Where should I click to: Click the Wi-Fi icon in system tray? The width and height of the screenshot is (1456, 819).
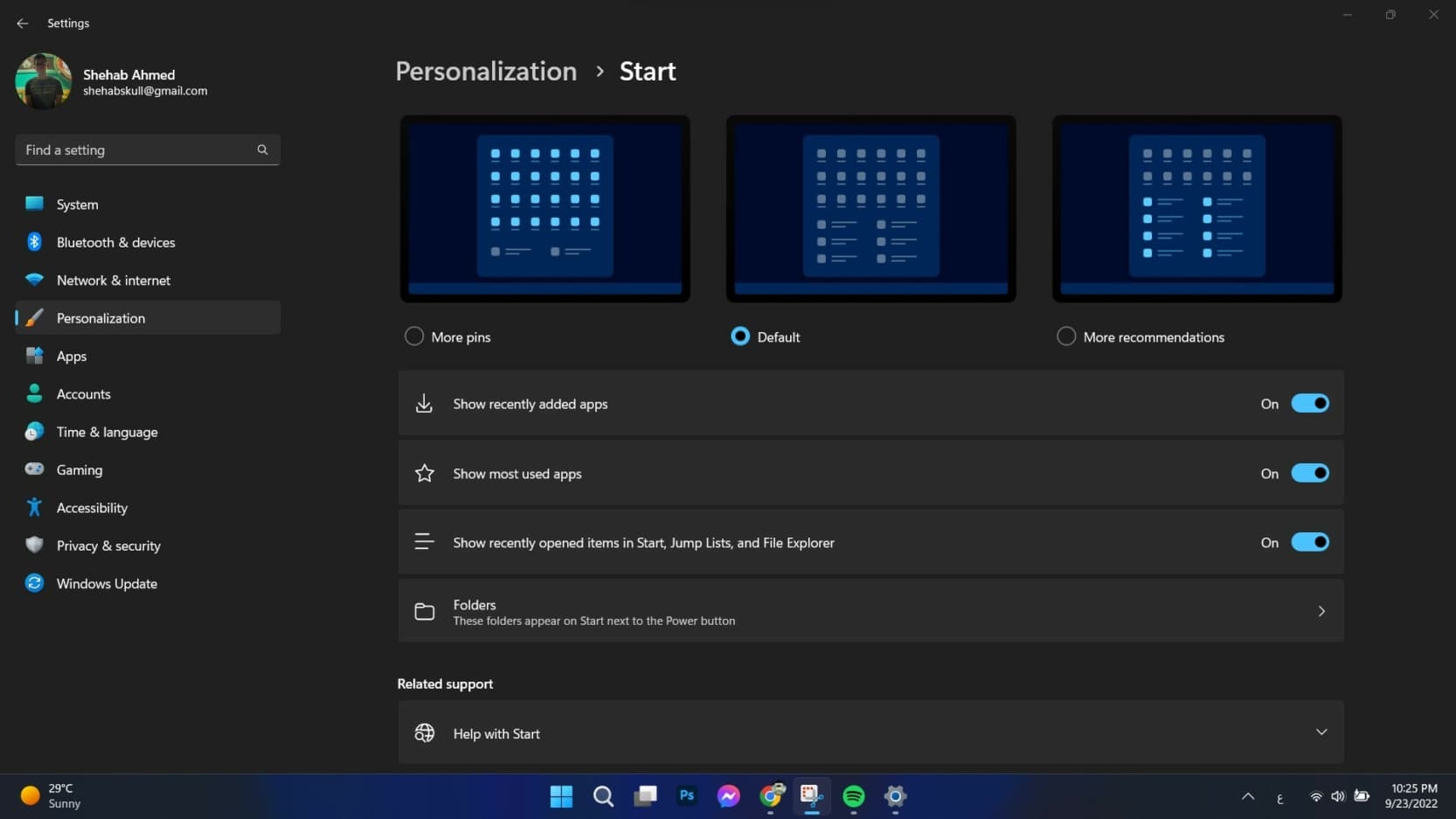tap(1315, 796)
